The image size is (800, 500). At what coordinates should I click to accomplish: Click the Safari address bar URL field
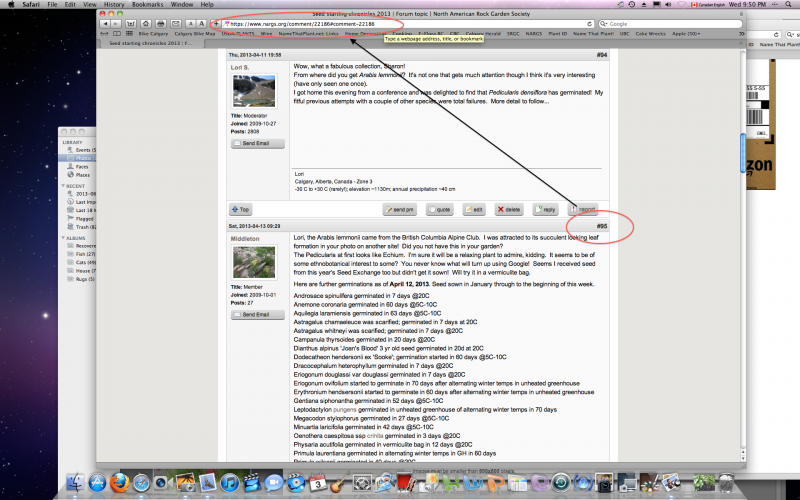400,22
